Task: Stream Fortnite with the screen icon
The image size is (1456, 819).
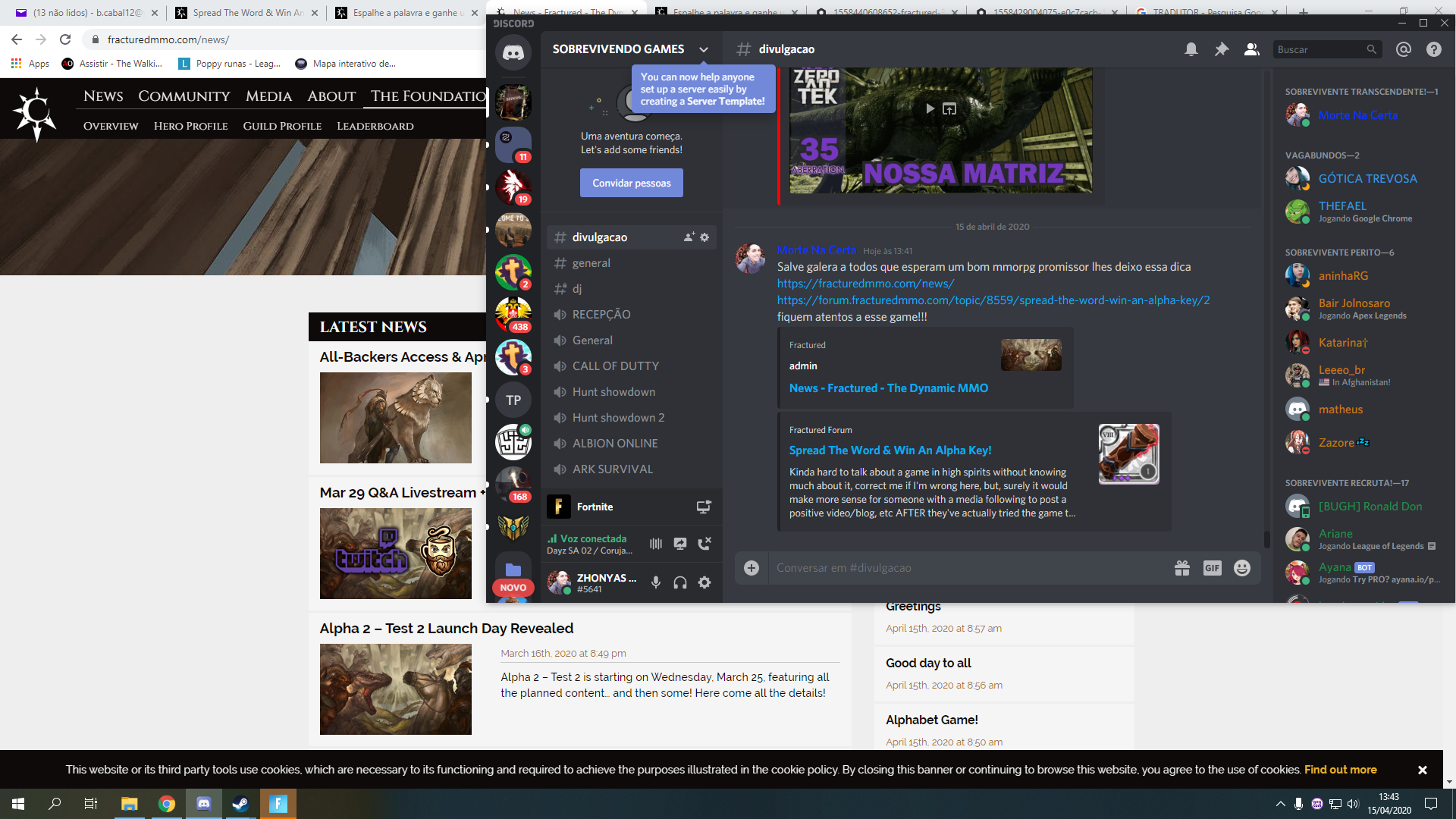Action: coord(704,507)
